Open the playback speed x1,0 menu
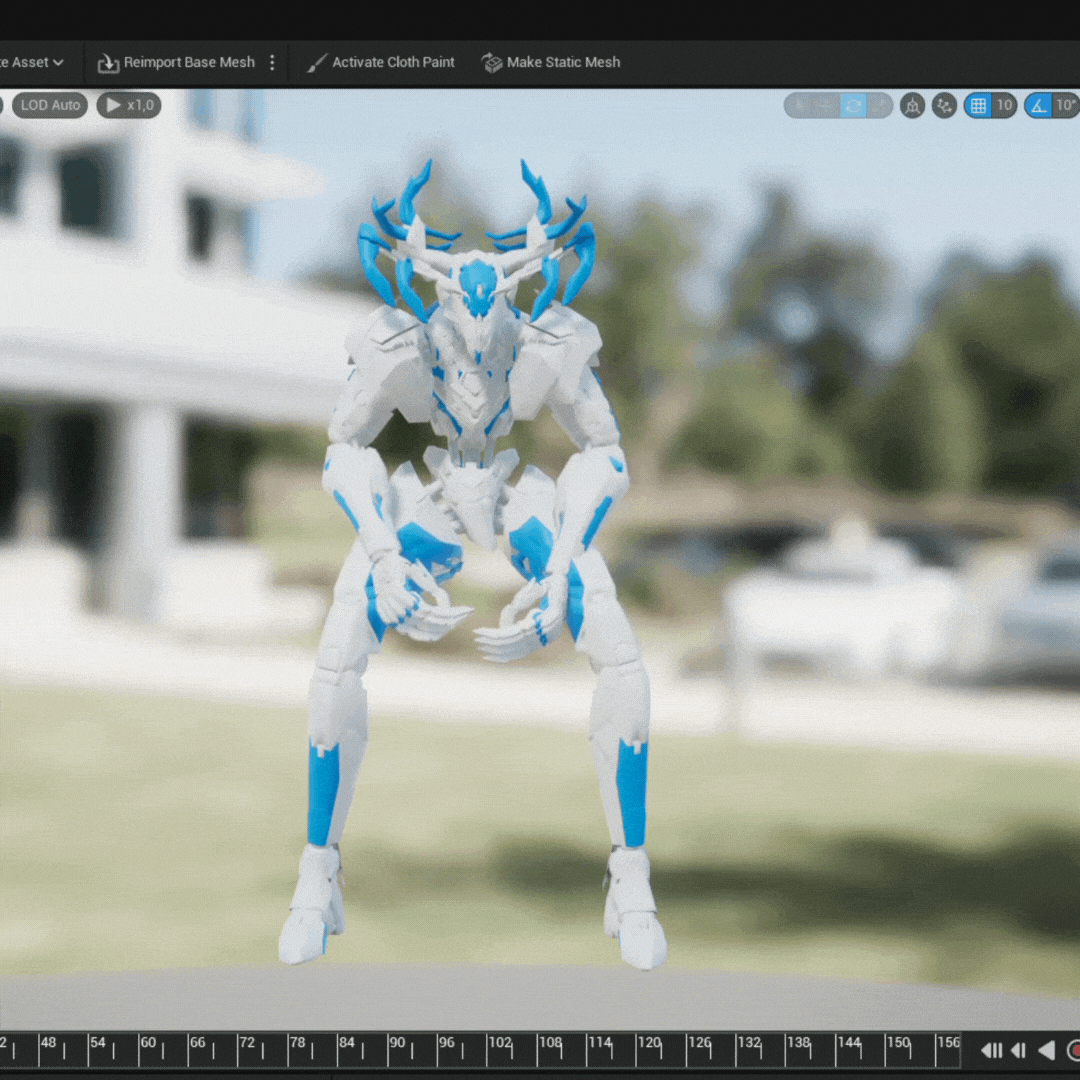Screen dimensions: 1080x1080 click(x=129, y=105)
